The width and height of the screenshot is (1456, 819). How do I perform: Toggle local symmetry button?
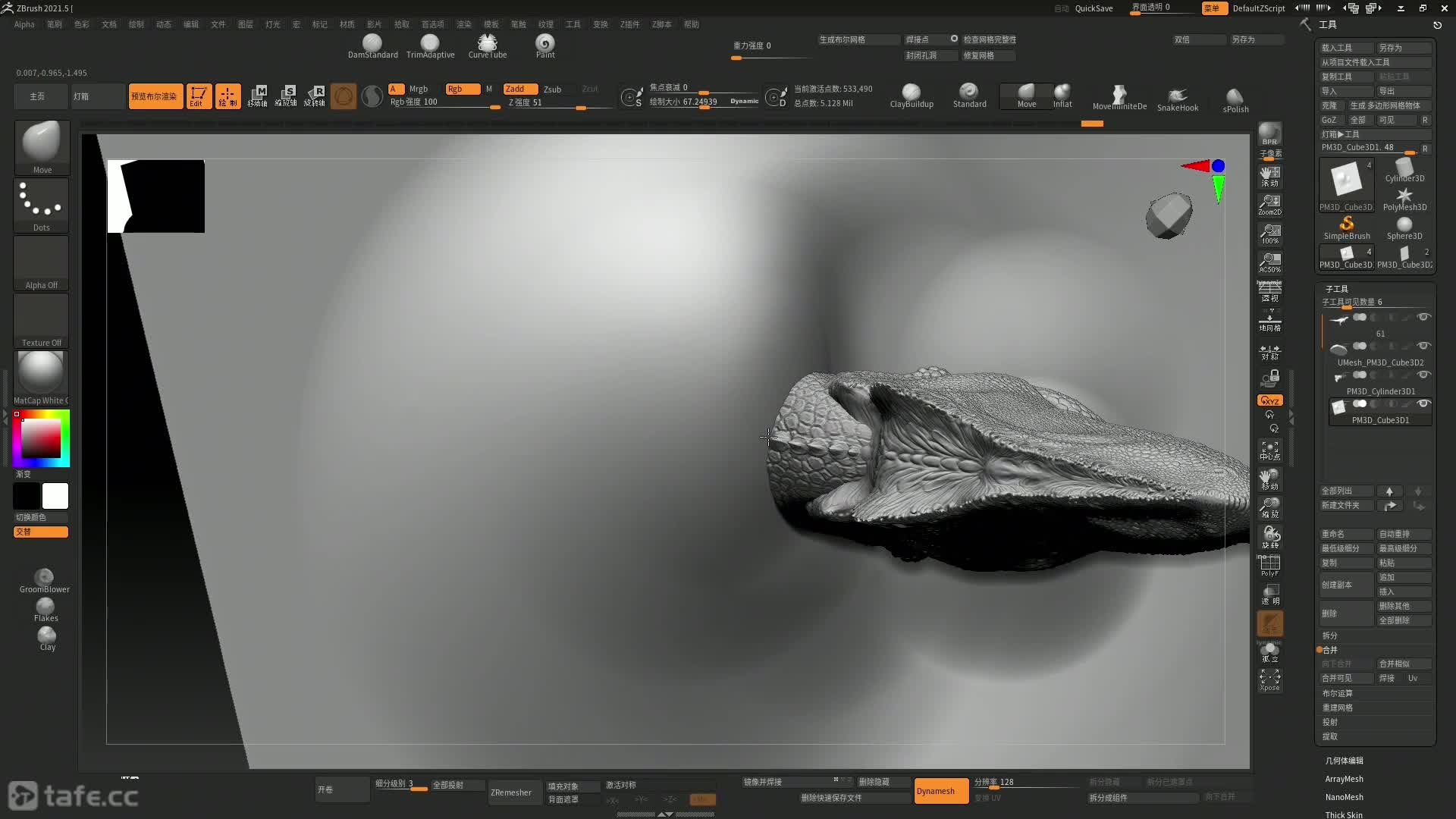[1269, 353]
